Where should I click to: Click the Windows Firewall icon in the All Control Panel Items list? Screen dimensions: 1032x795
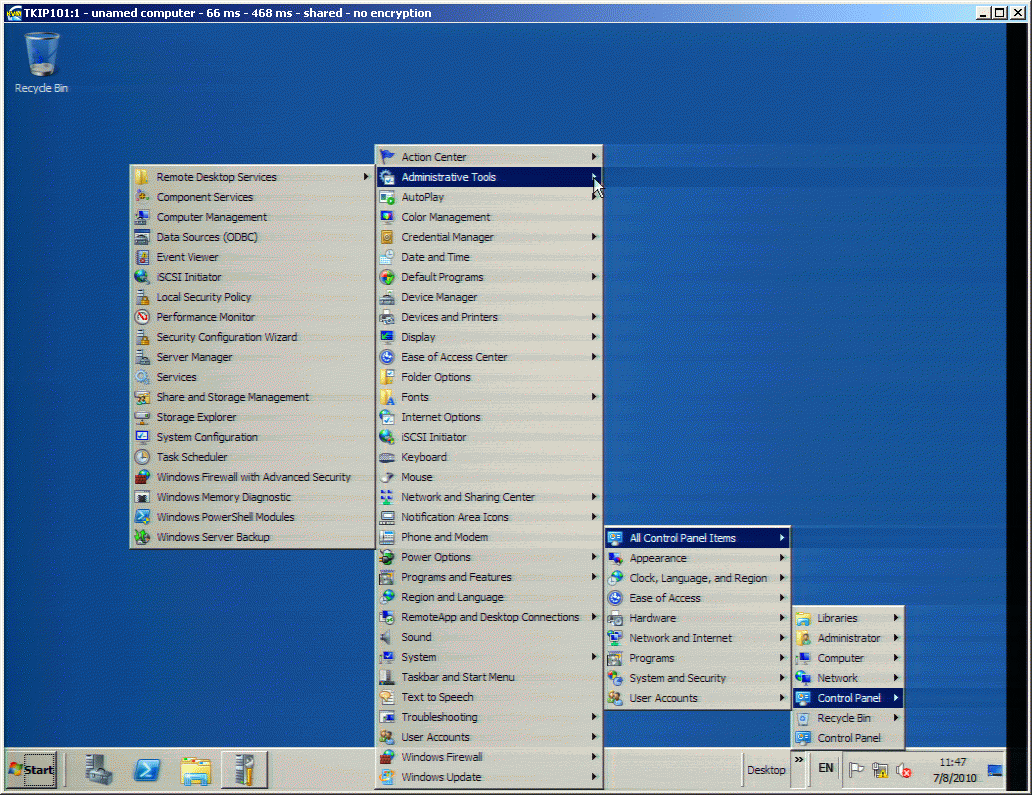[x=387, y=757]
